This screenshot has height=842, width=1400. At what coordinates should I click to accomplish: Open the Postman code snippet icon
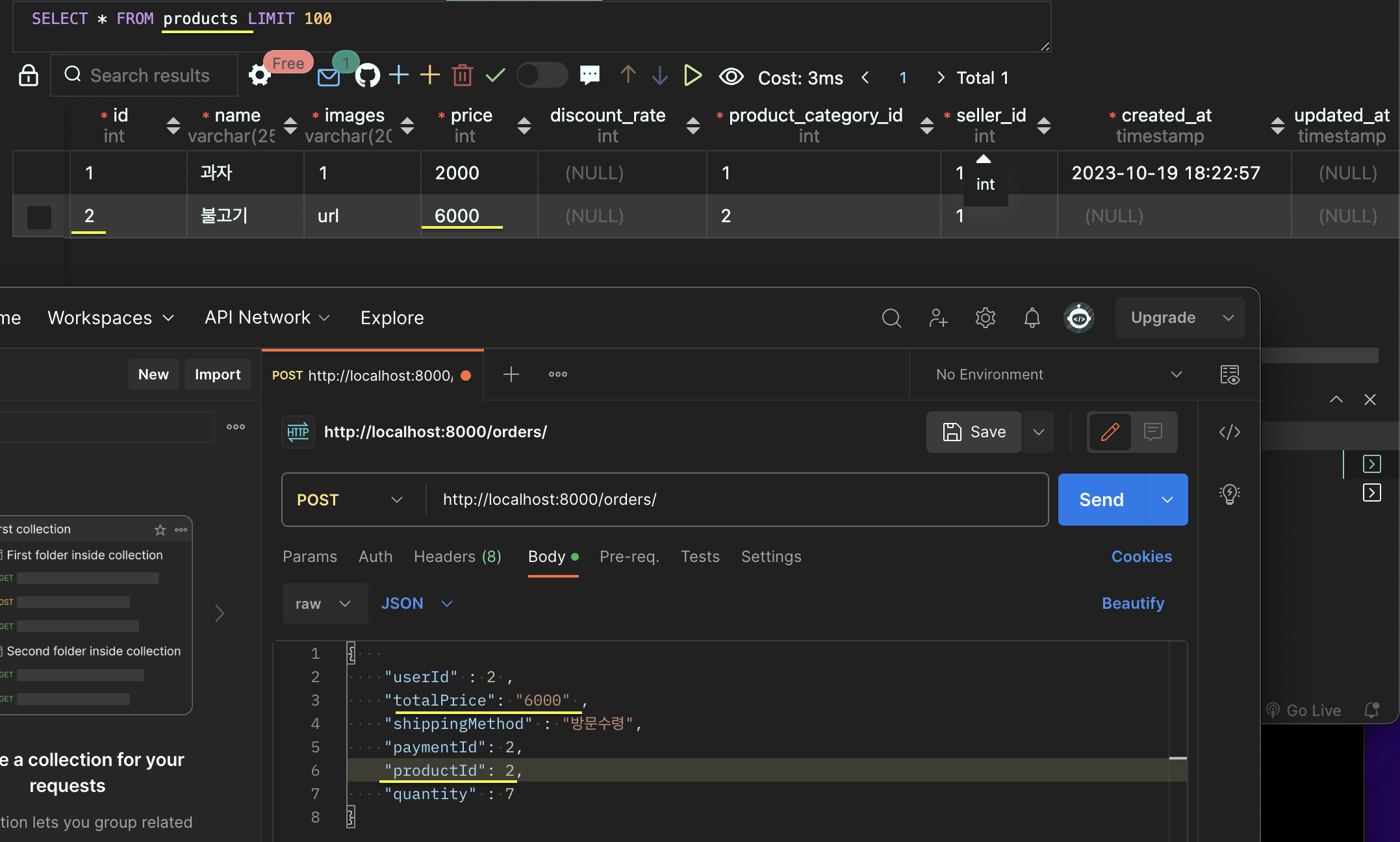click(1229, 432)
